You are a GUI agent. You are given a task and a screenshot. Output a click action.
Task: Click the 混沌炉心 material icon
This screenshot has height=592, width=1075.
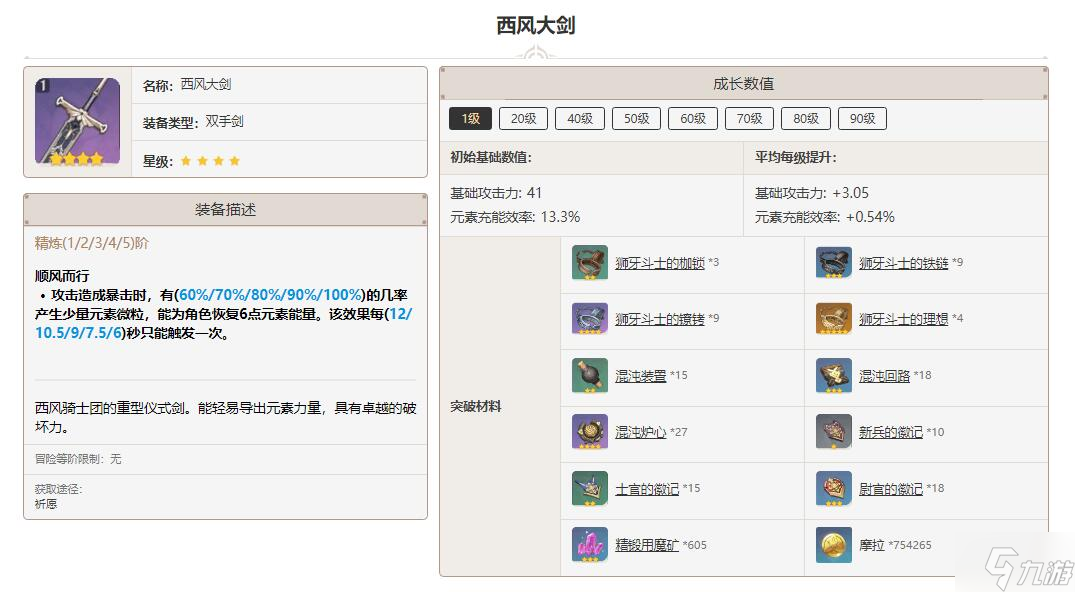pos(590,432)
